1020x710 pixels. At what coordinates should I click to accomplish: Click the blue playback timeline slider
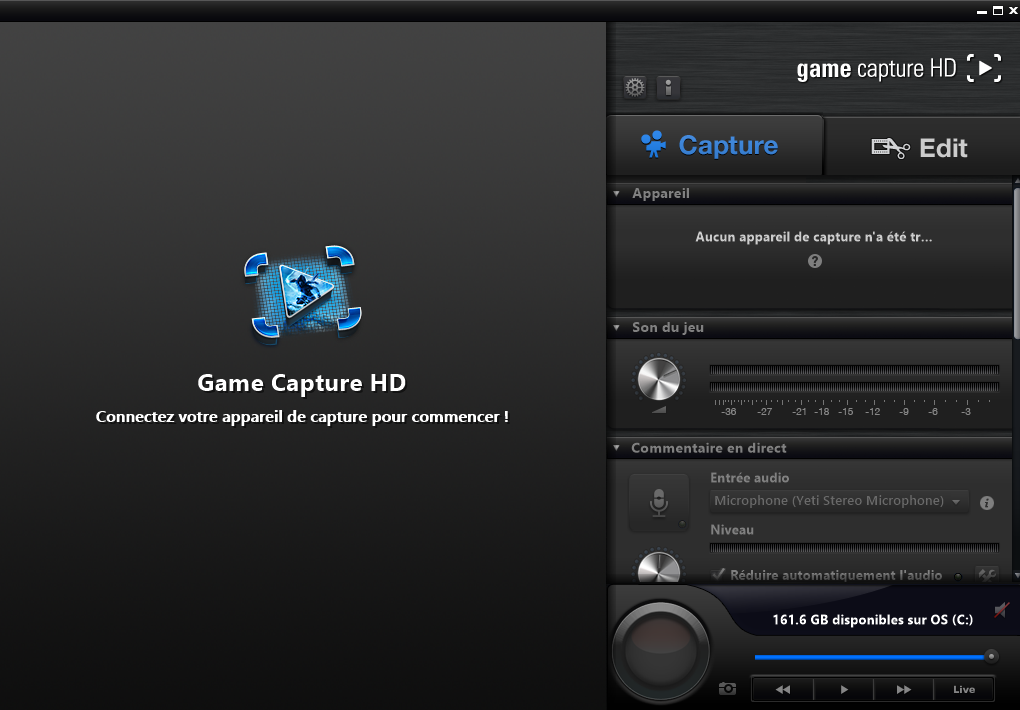pos(873,657)
